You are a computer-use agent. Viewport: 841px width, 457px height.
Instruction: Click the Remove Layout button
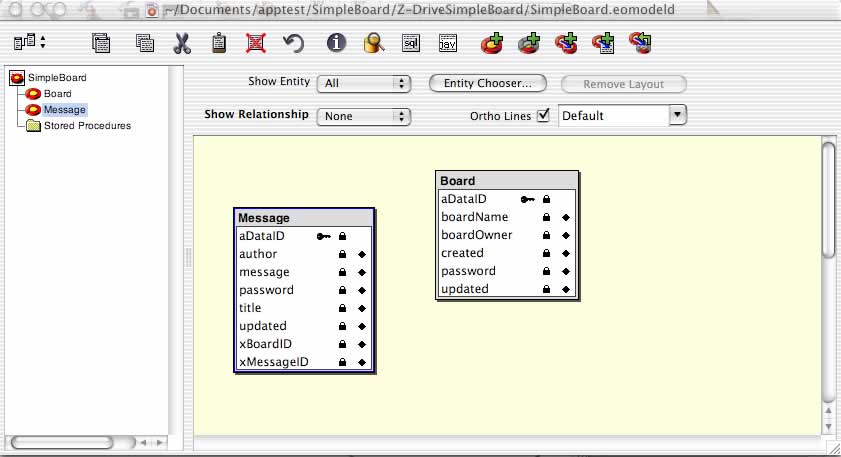pyautogui.click(x=625, y=84)
